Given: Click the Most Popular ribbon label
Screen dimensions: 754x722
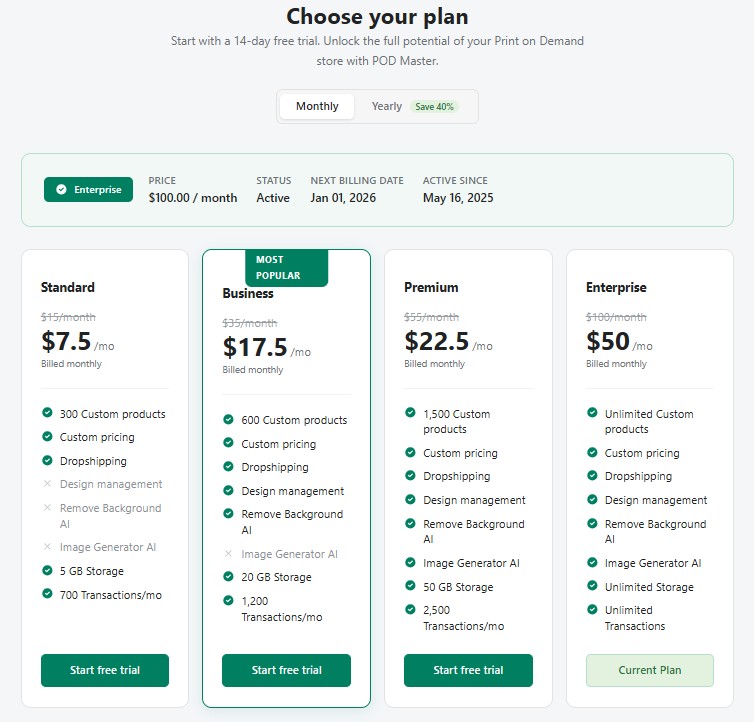Looking at the screenshot, I should pos(286,268).
